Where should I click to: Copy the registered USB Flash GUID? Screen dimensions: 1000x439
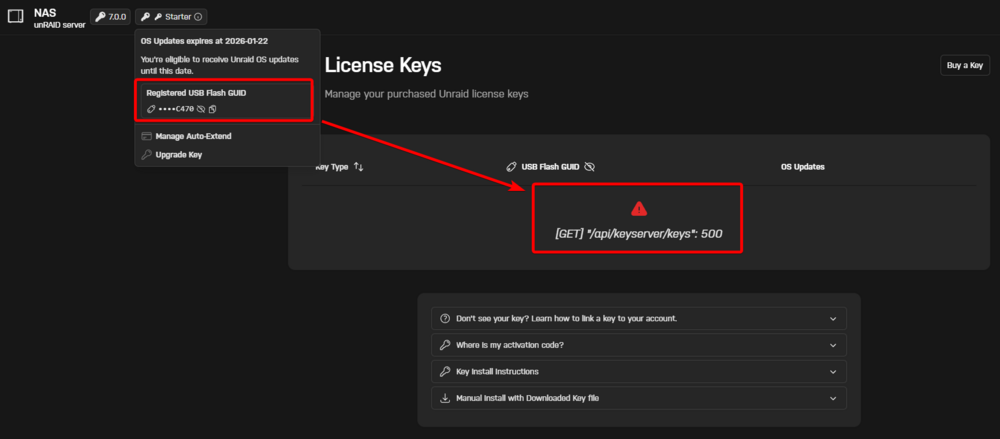click(212, 109)
